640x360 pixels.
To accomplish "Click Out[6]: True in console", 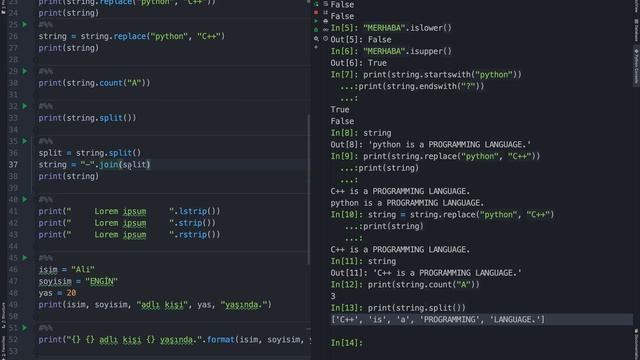I will click(358, 63).
